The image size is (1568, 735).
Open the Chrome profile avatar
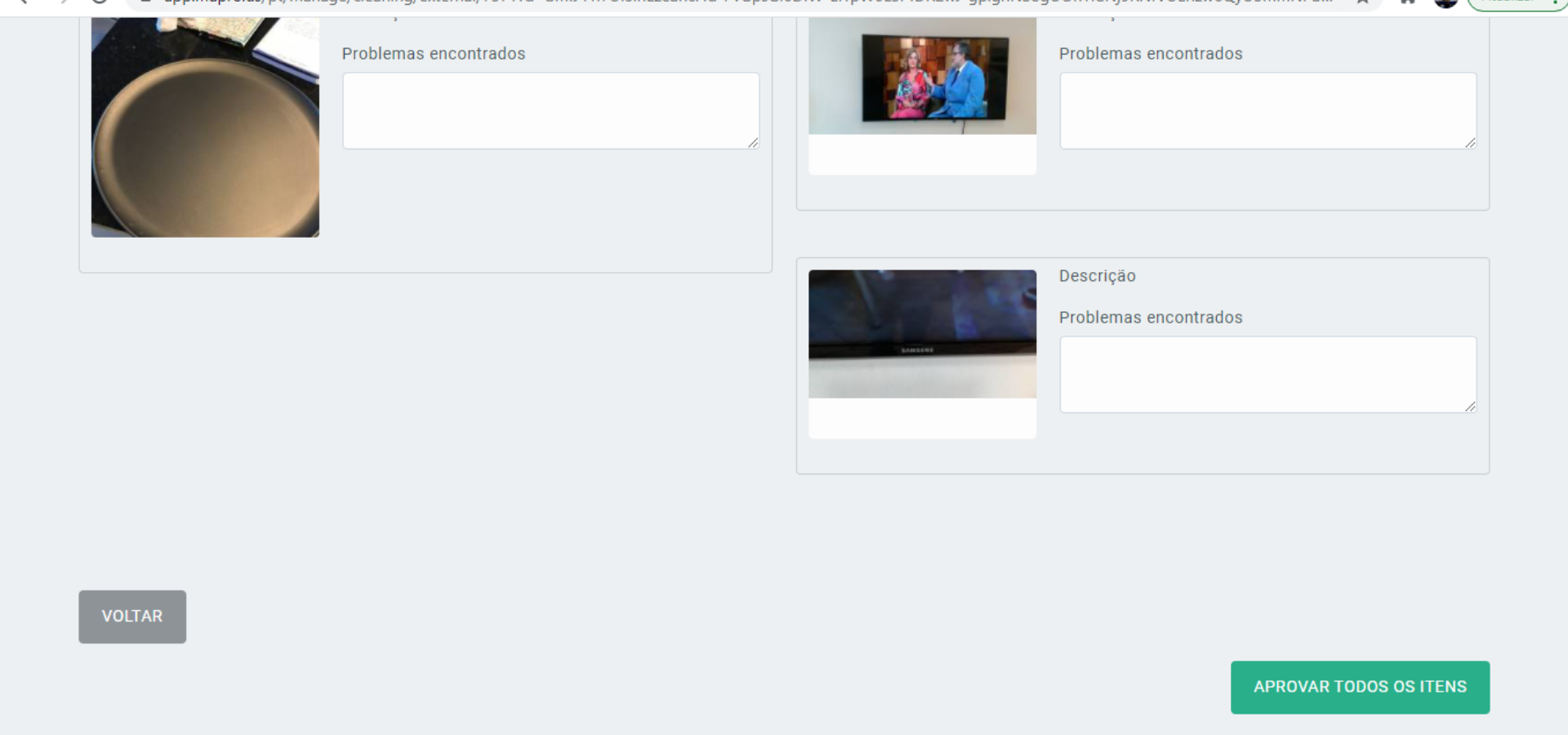[1445, 2]
